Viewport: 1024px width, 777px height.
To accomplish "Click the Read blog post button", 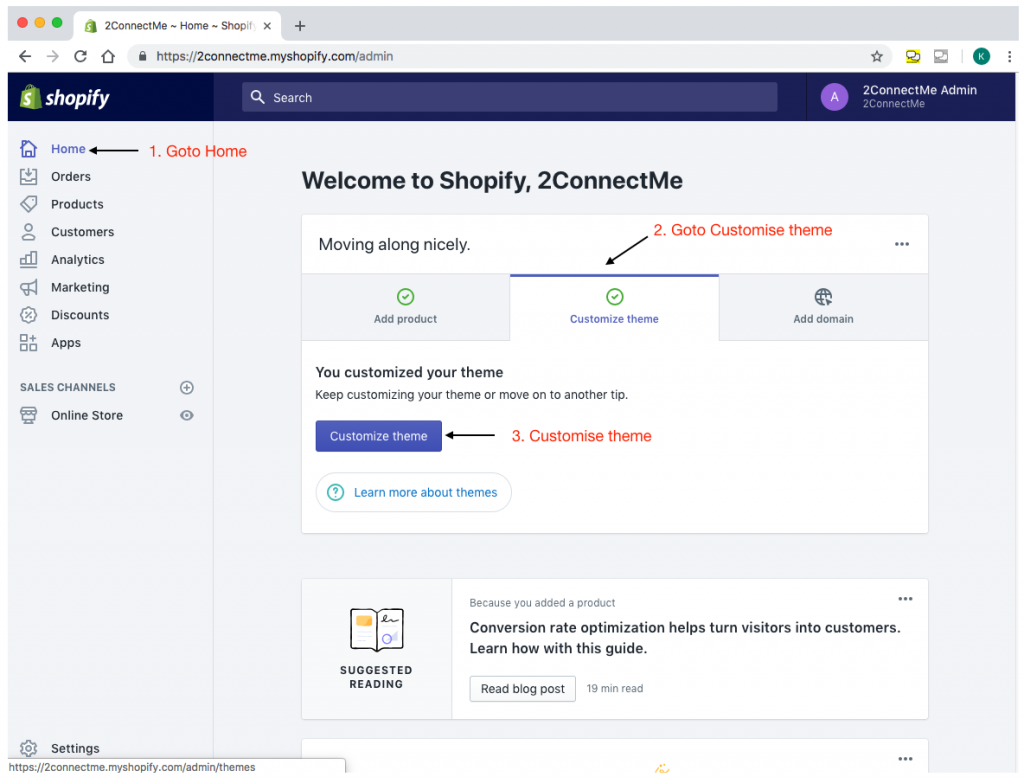I will (x=522, y=689).
